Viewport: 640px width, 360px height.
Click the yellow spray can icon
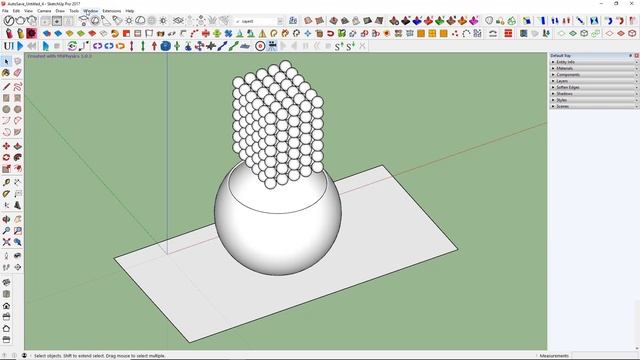point(20,33)
